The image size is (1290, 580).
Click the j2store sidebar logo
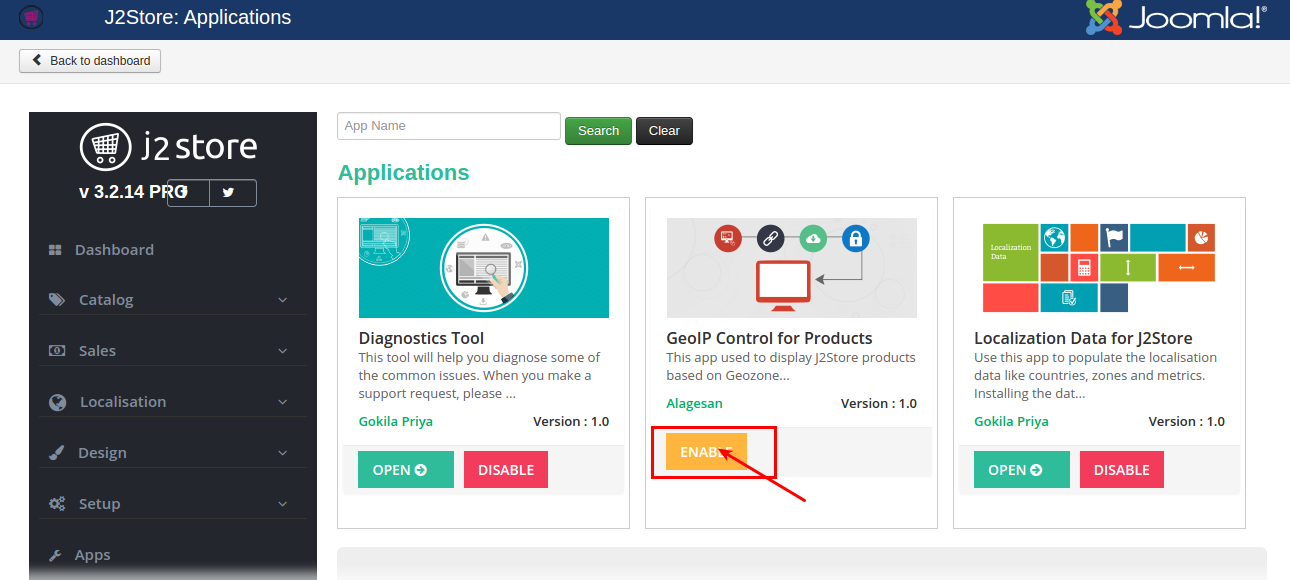coord(168,147)
